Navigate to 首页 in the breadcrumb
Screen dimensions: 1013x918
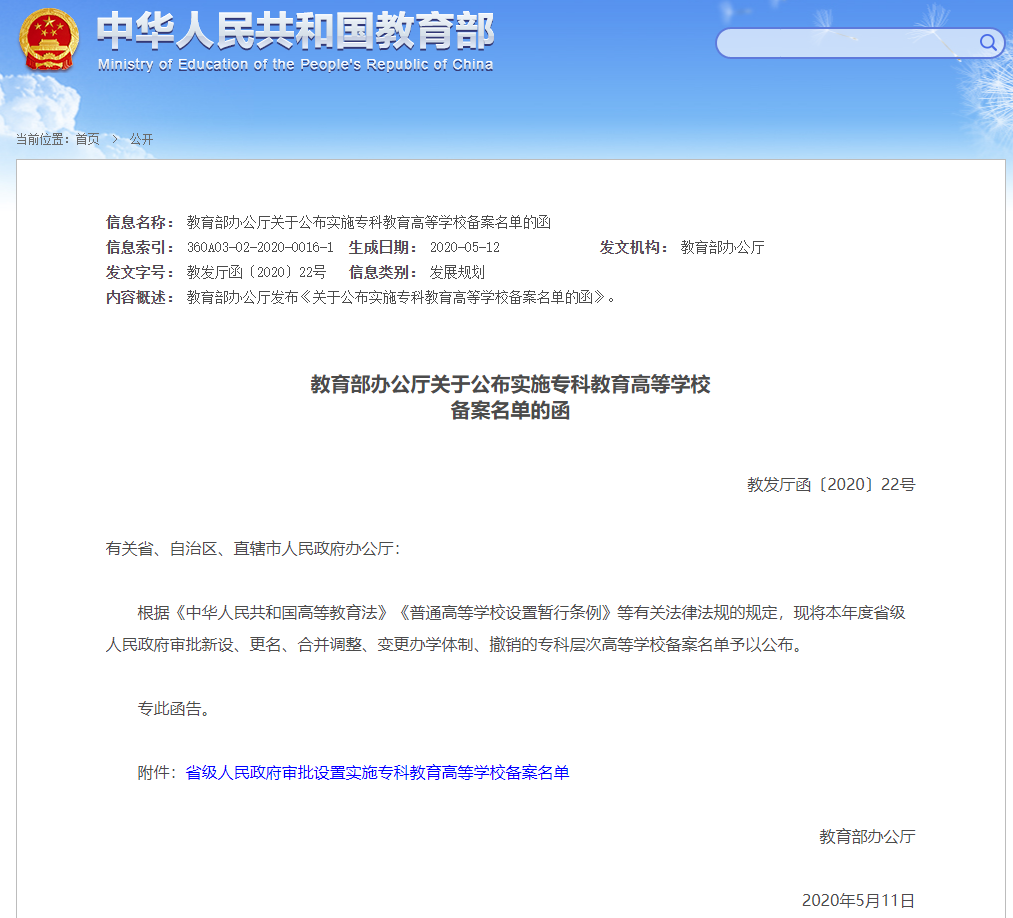[x=86, y=140]
